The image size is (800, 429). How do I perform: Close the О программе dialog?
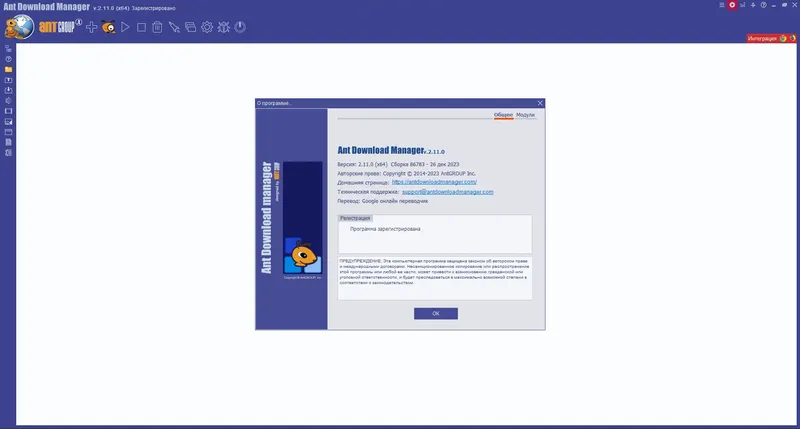pos(540,103)
